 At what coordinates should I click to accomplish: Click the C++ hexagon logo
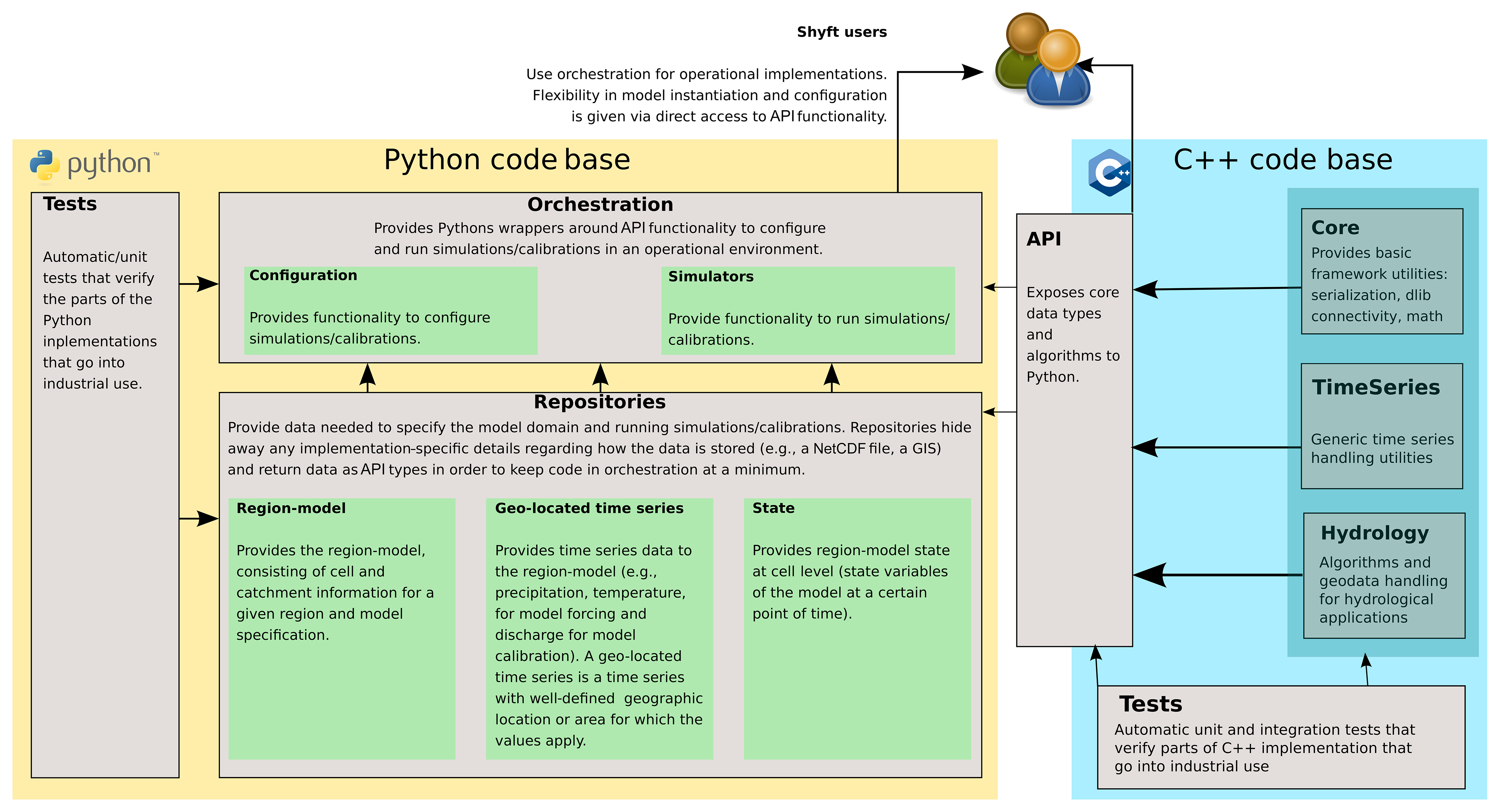tap(1109, 172)
